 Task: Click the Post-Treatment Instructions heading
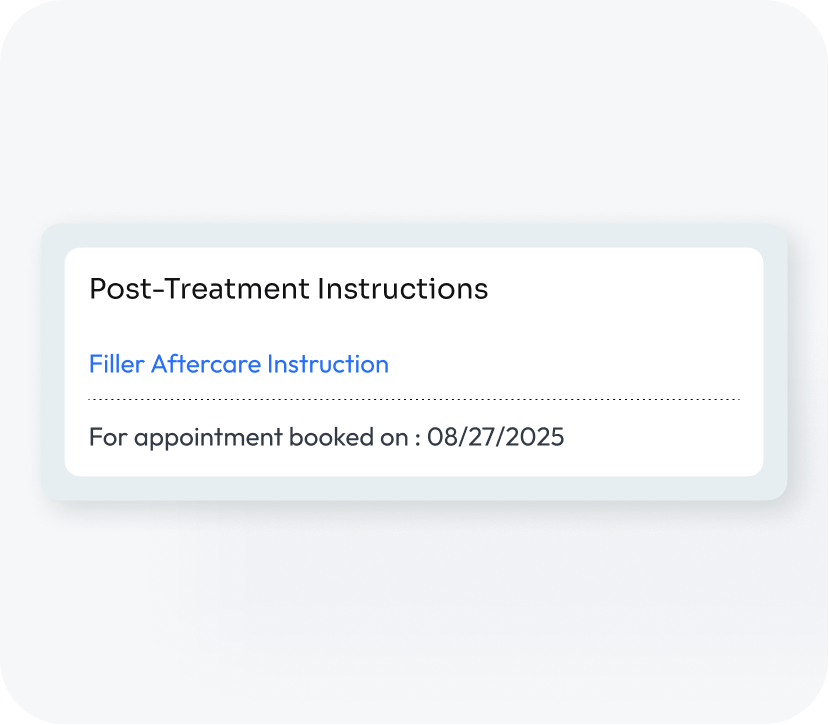pyautogui.click(x=288, y=289)
